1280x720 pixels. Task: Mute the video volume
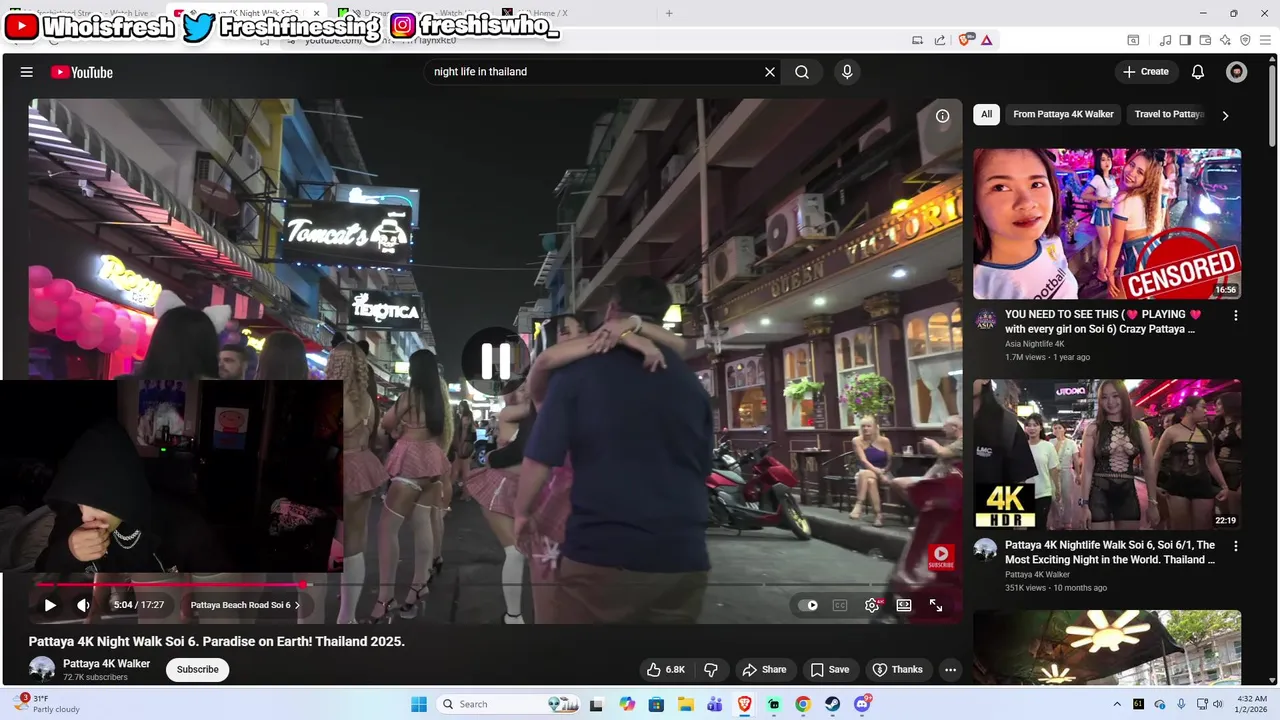(x=83, y=605)
